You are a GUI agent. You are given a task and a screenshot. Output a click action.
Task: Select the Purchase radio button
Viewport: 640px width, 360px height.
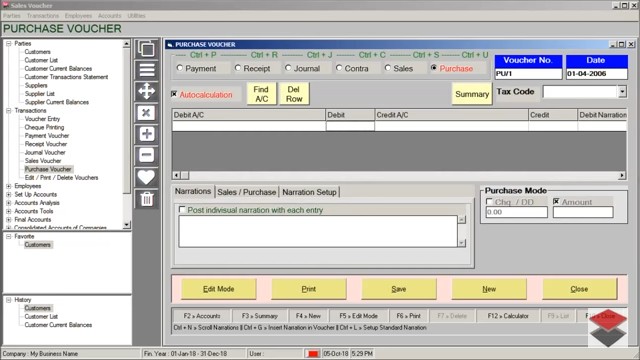click(x=434, y=68)
